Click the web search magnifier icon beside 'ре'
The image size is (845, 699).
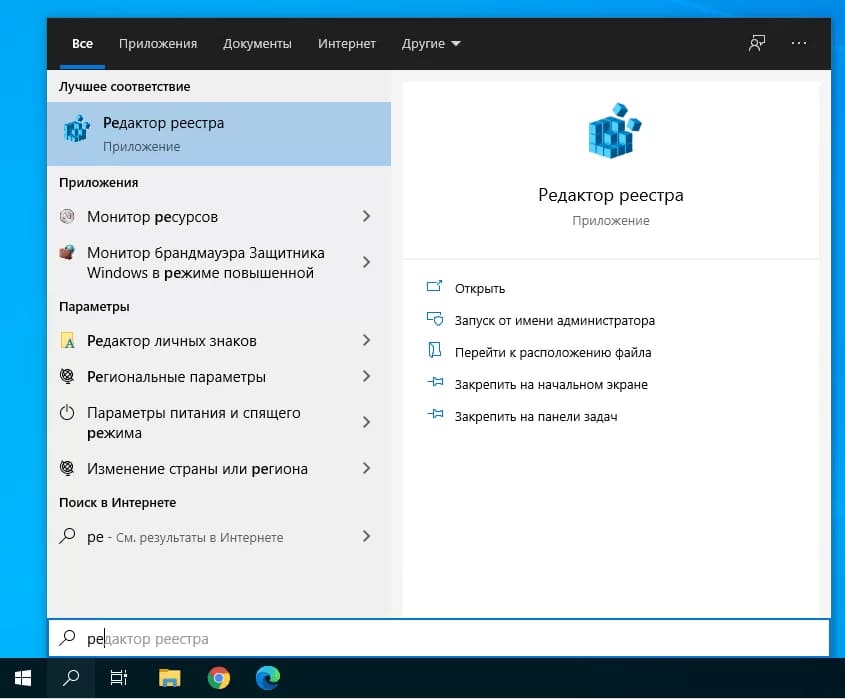[67, 536]
